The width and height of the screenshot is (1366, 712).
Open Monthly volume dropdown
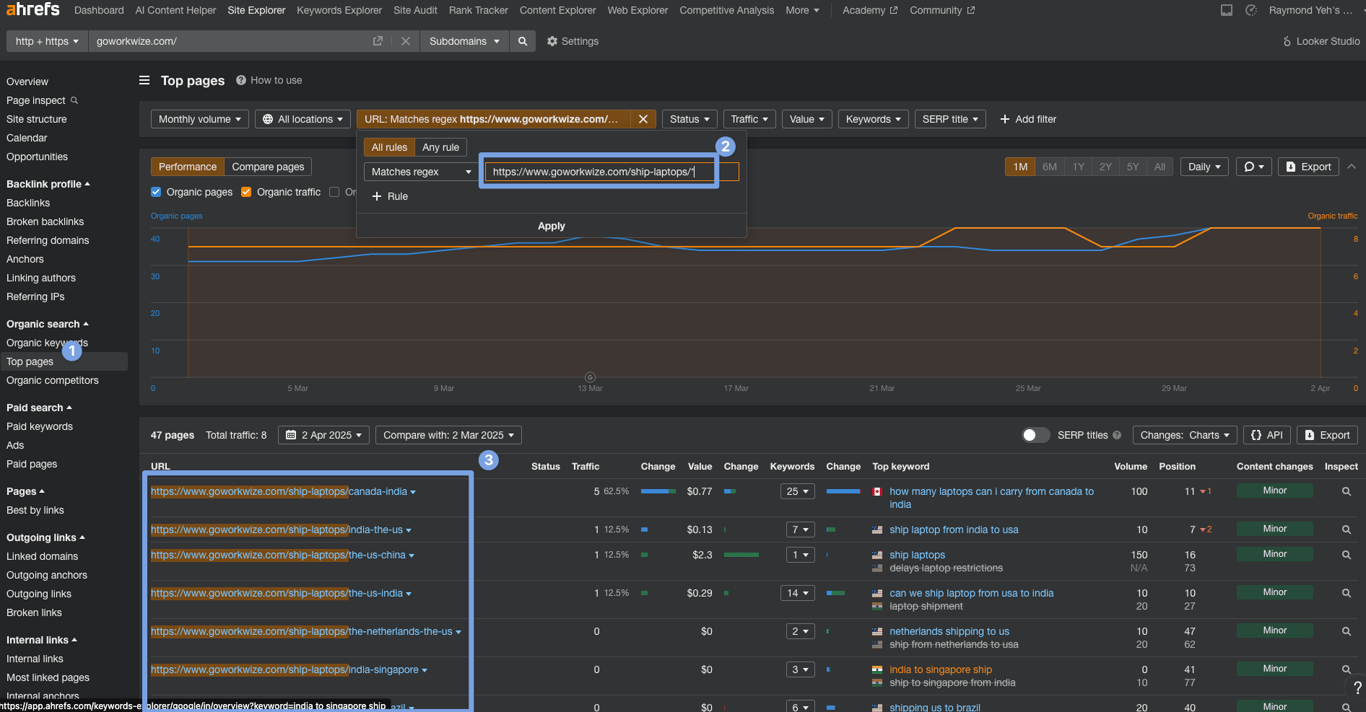pos(199,119)
